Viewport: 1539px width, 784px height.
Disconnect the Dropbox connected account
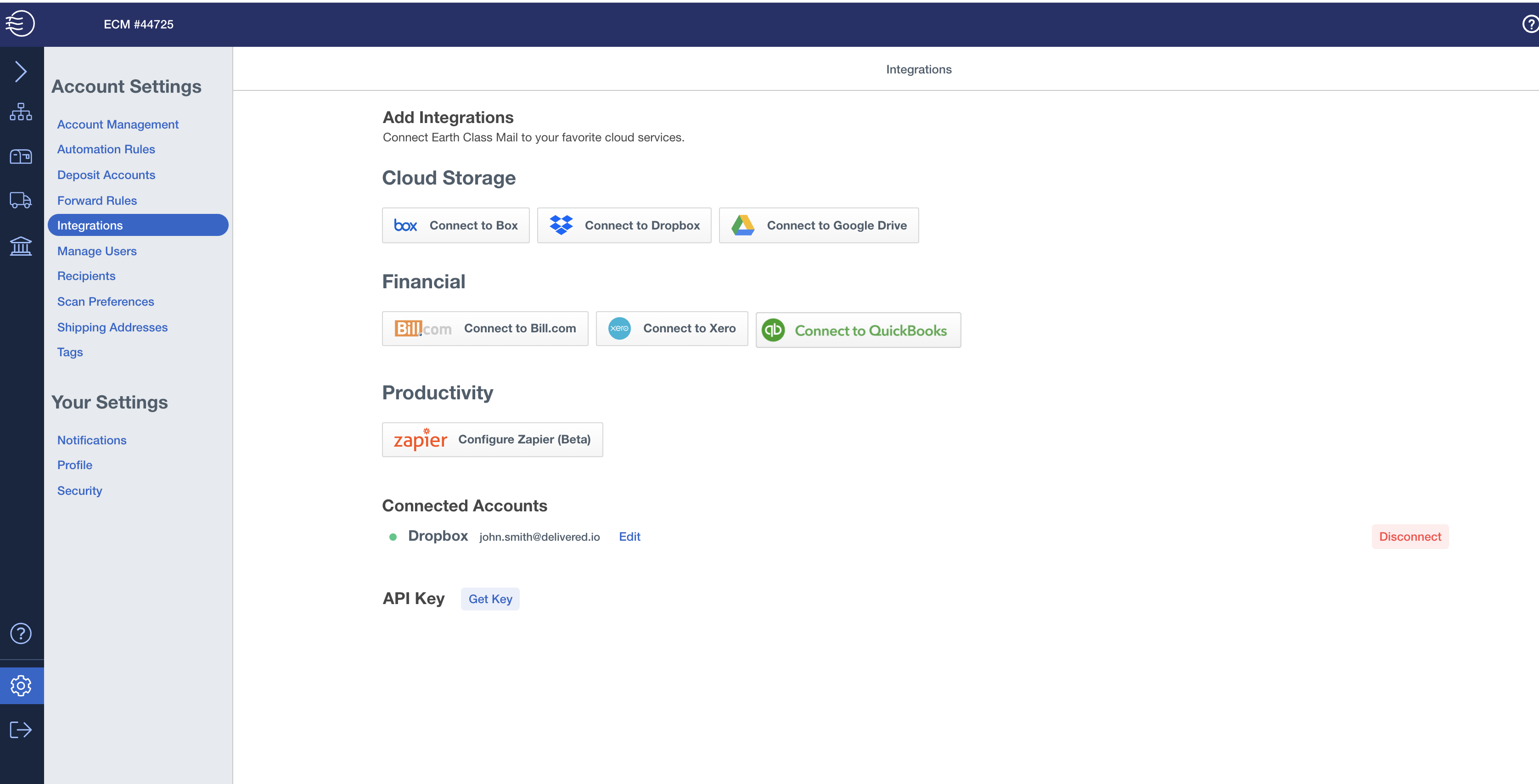1410,536
